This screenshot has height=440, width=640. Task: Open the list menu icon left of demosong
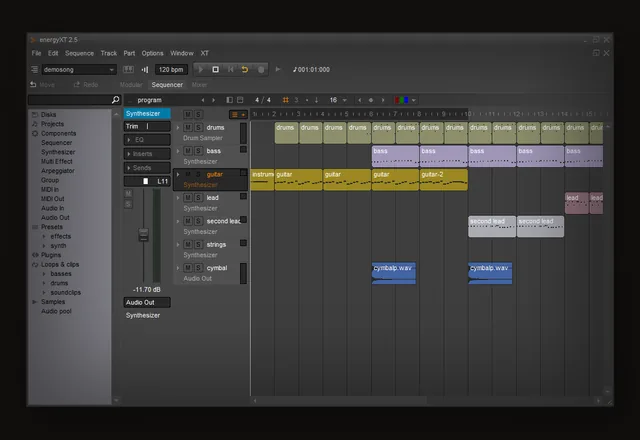pyautogui.click(x=35, y=69)
